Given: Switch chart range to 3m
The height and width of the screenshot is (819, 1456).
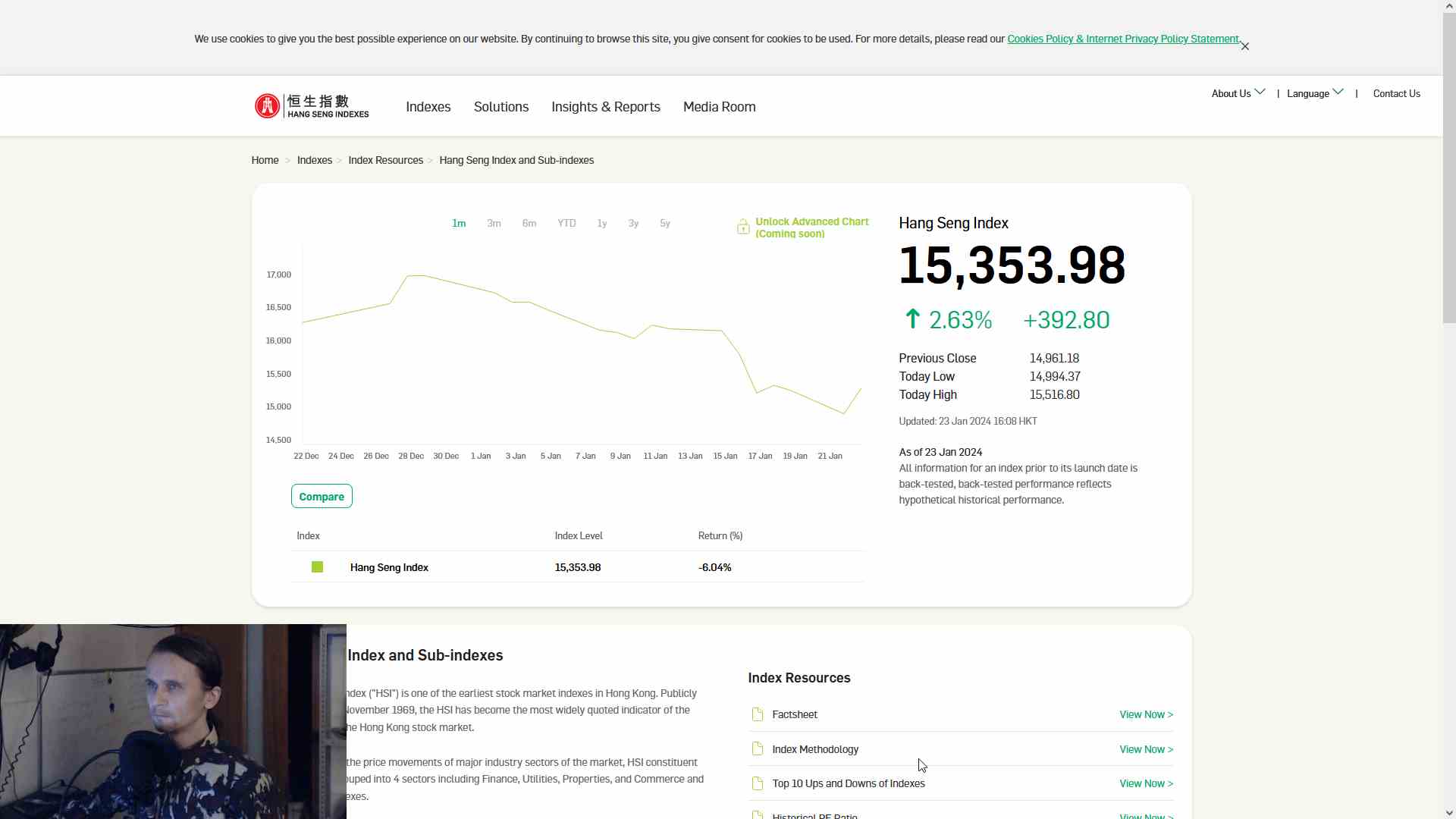Looking at the screenshot, I should [494, 223].
